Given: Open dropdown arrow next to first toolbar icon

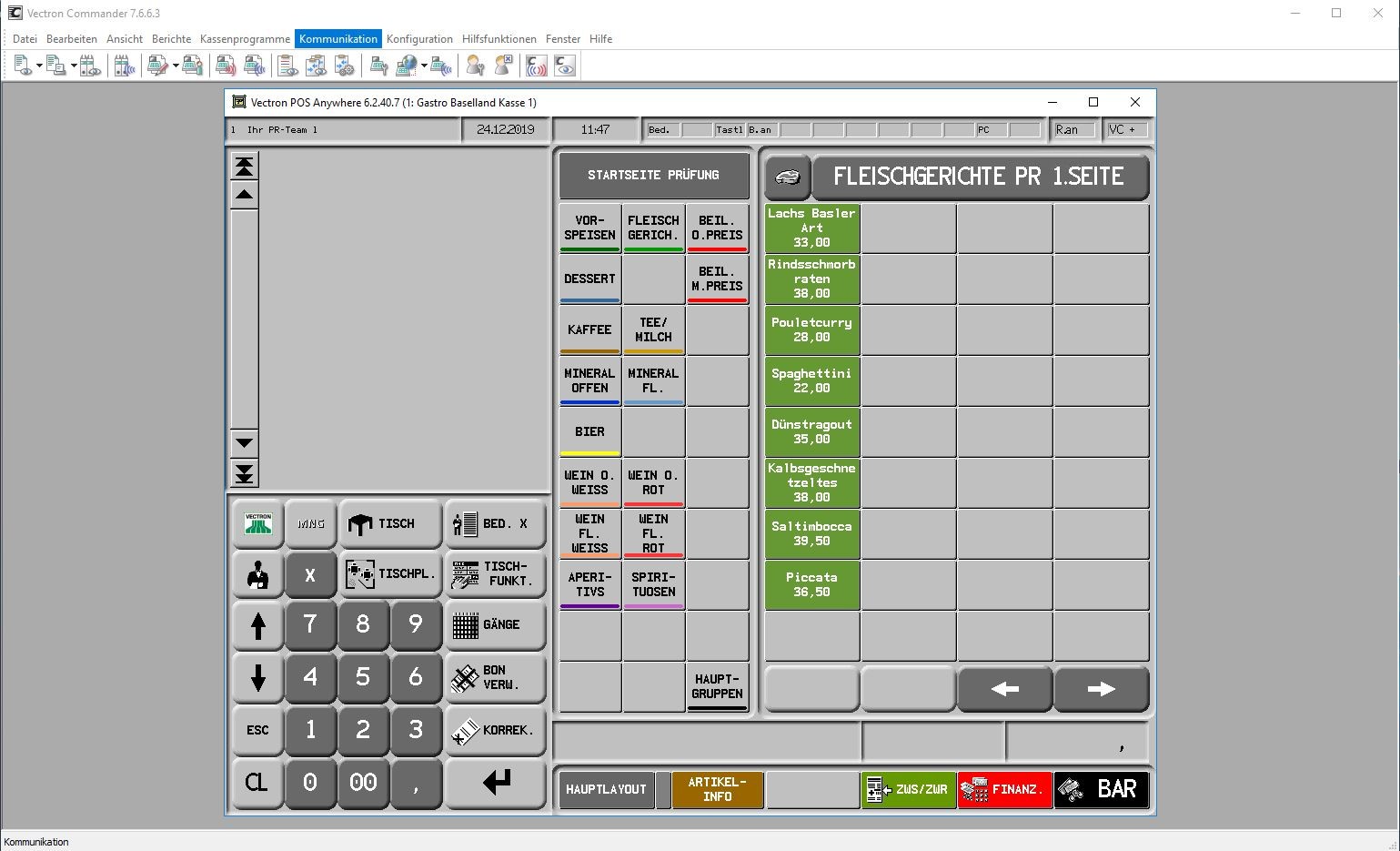Looking at the screenshot, I should click(x=39, y=66).
